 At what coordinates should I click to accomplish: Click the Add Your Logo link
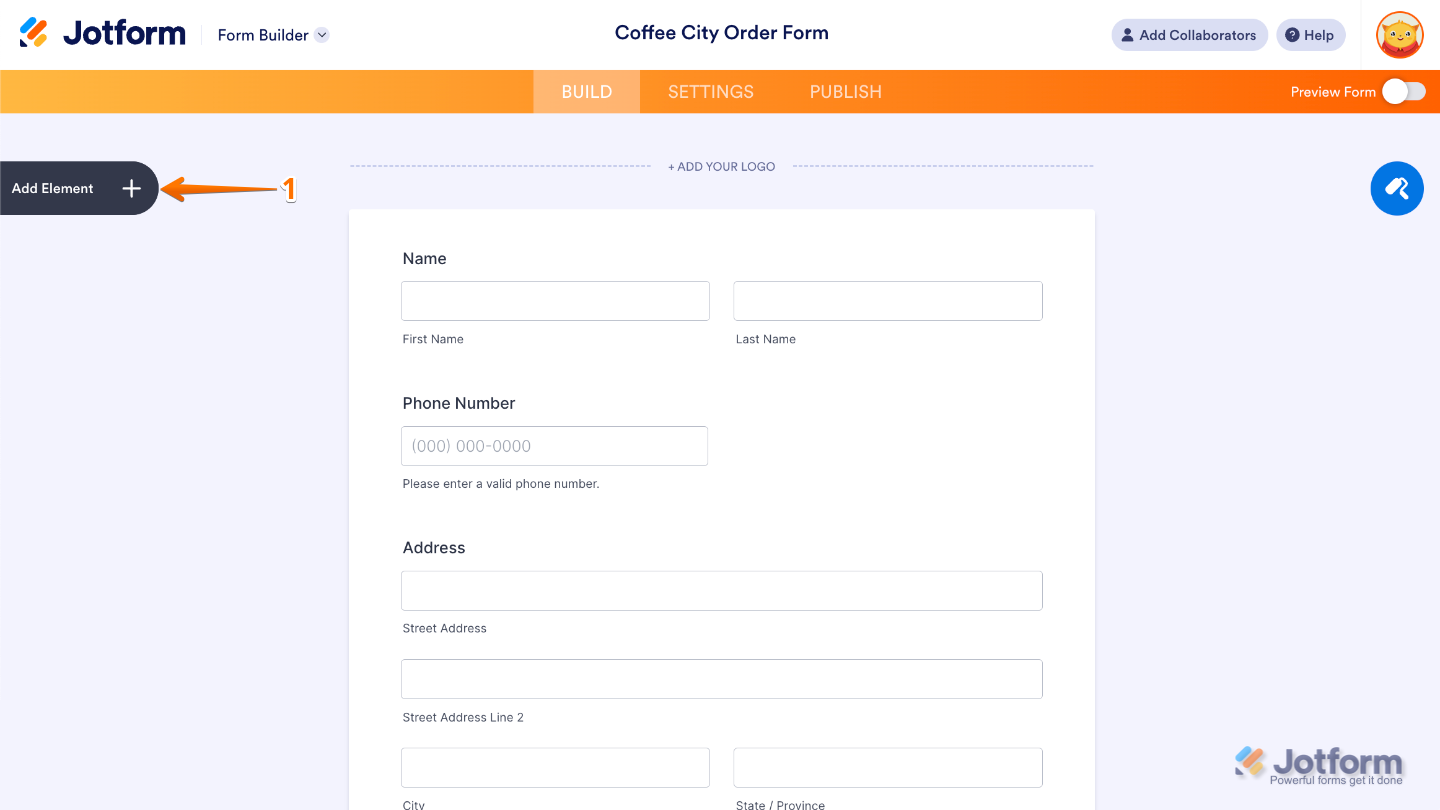click(x=721, y=167)
